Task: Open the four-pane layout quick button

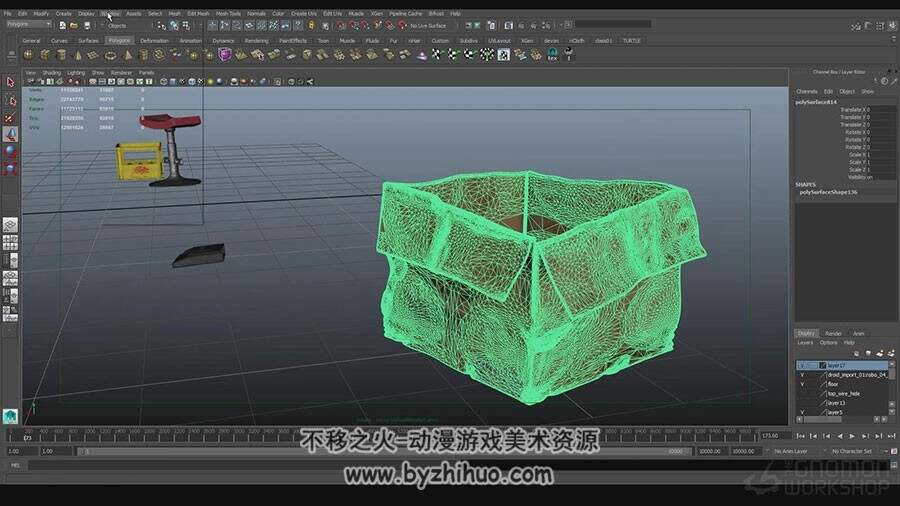Action: click(10, 243)
